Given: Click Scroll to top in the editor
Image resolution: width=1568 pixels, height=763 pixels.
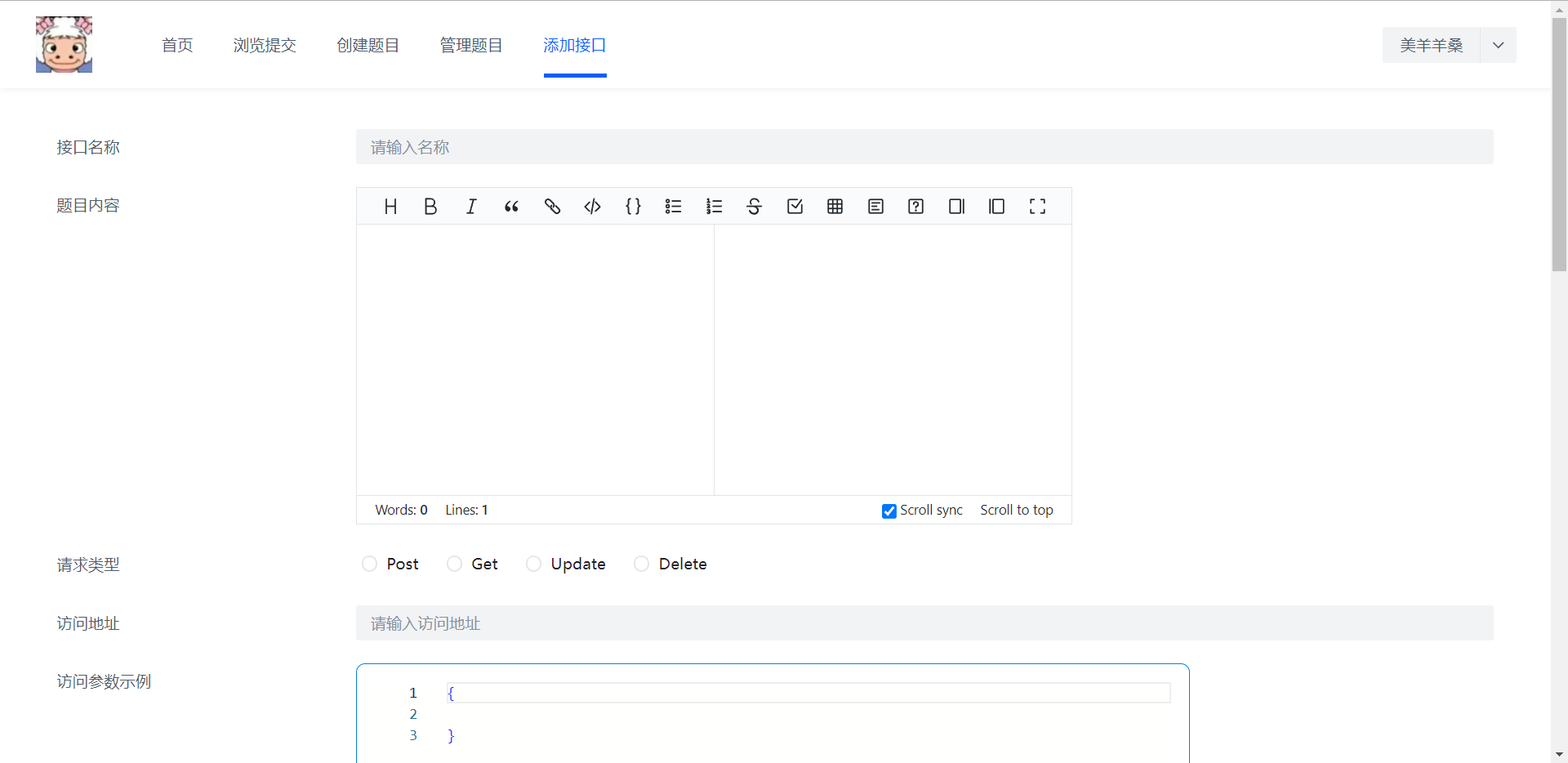Looking at the screenshot, I should (x=1016, y=510).
